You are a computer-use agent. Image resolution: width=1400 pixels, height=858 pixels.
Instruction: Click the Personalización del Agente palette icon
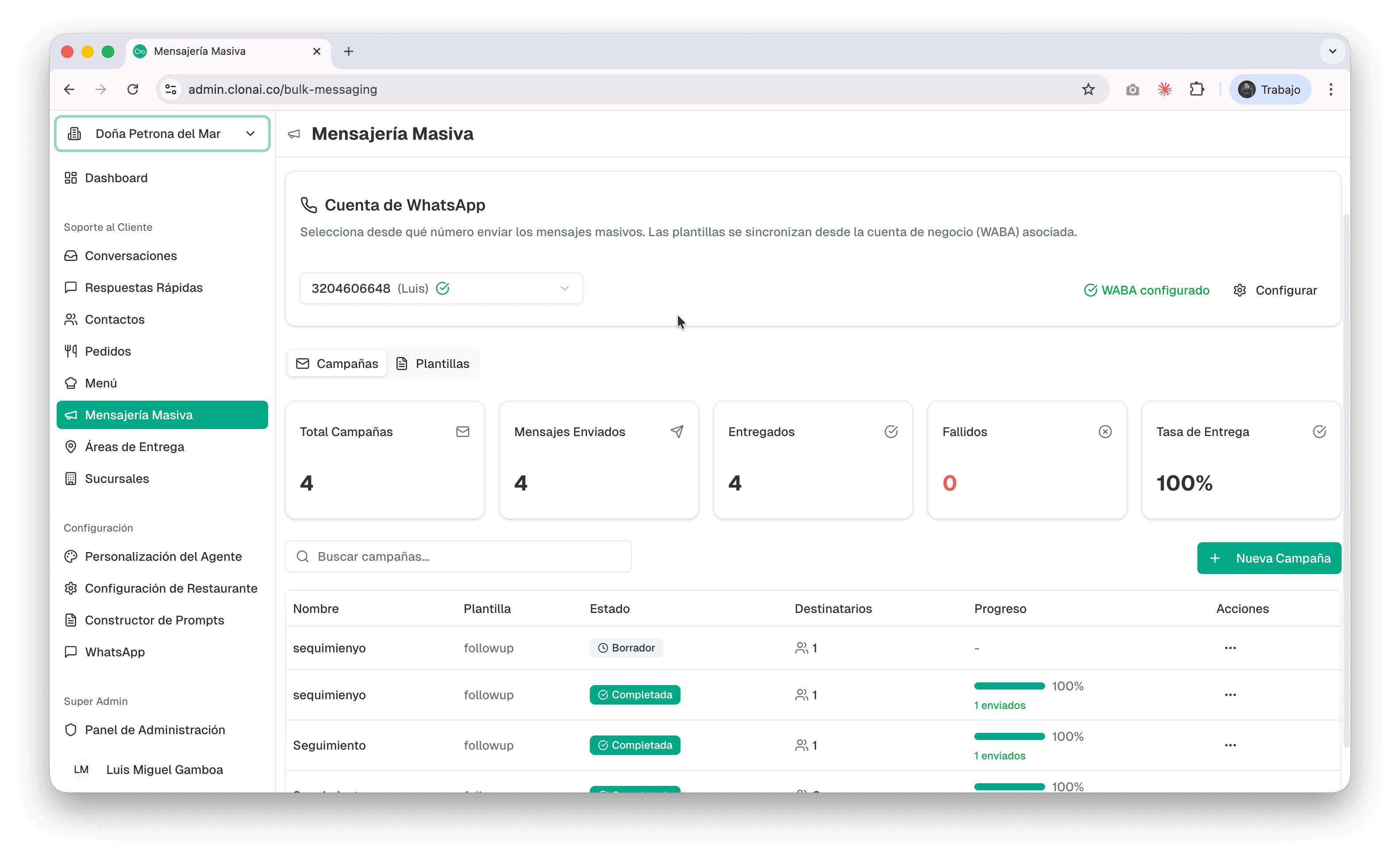tap(70, 556)
